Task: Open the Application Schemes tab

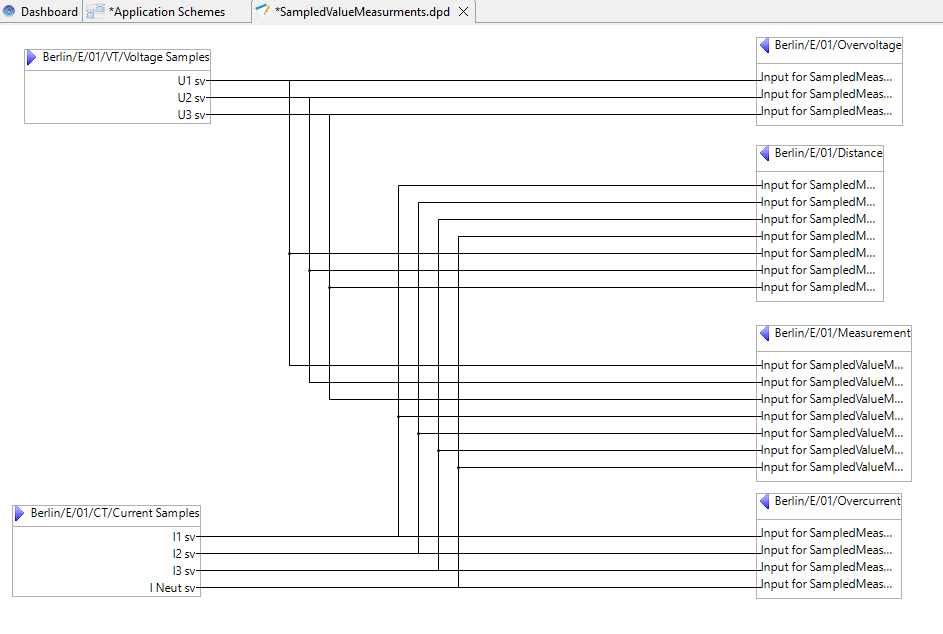Action: pyautogui.click(x=166, y=12)
